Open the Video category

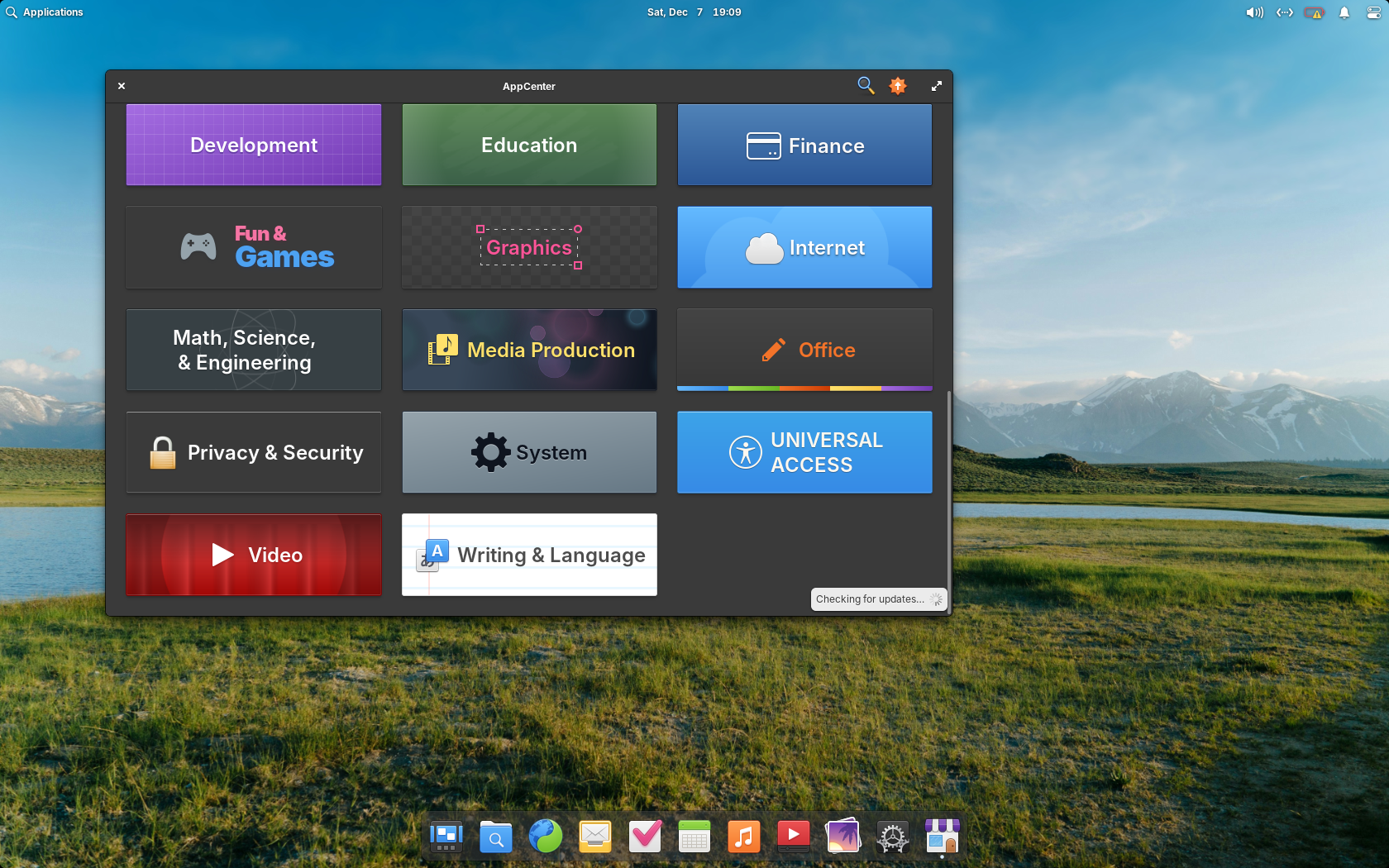click(x=254, y=555)
